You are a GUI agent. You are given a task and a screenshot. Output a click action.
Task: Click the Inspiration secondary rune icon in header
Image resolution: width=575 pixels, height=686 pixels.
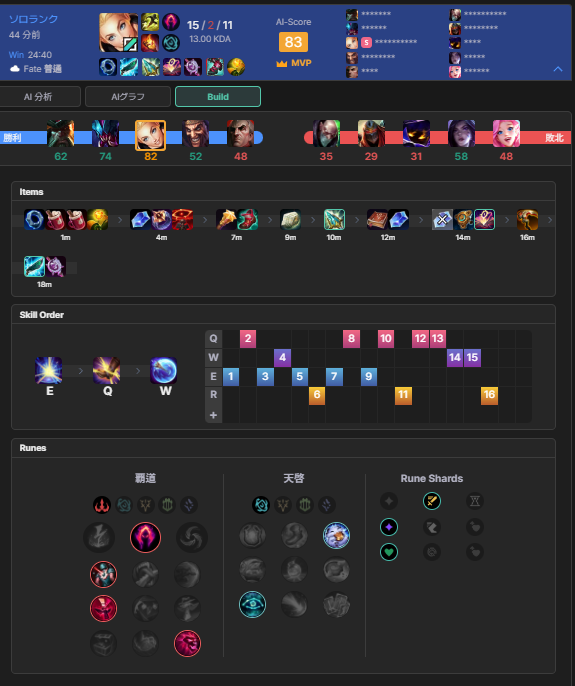171,43
